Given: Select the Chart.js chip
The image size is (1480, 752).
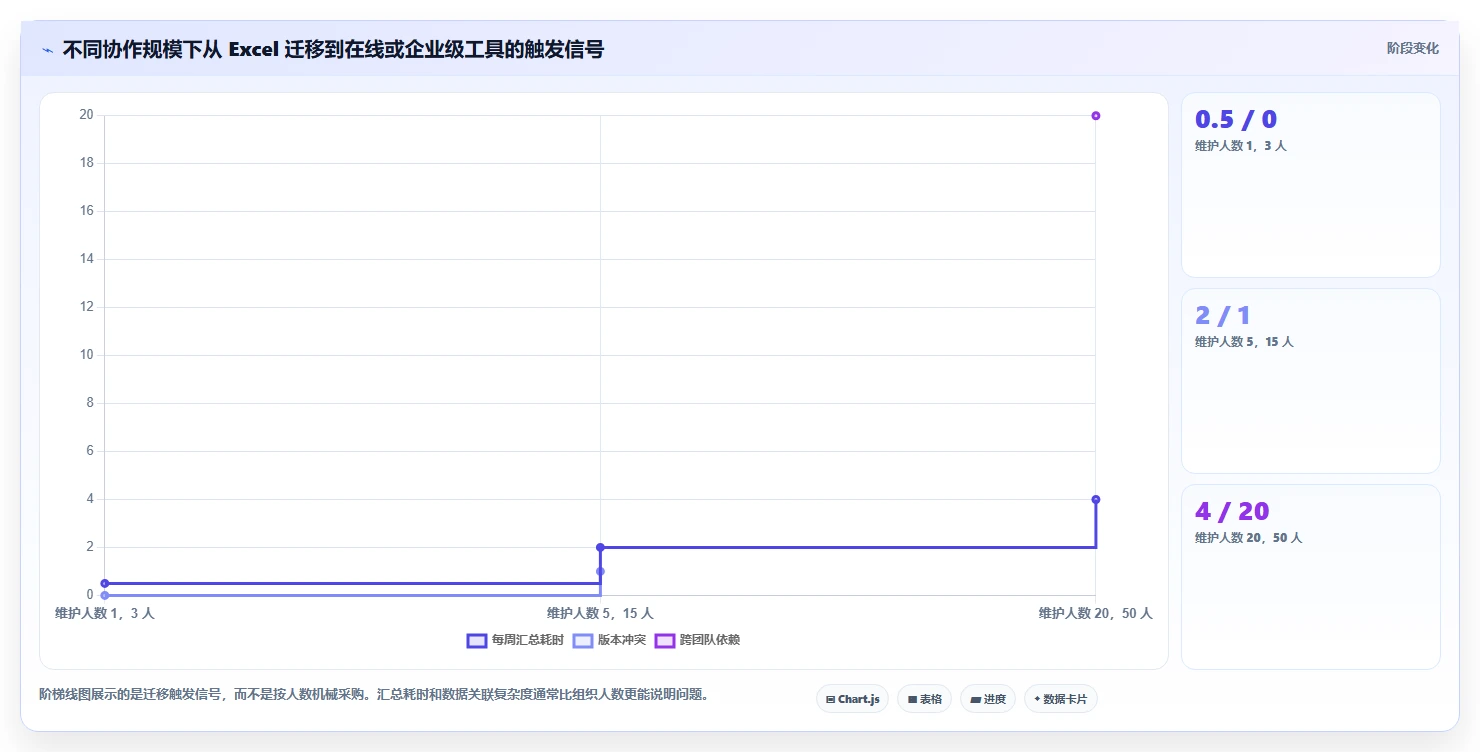Looking at the screenshot, I should (852, 699).
